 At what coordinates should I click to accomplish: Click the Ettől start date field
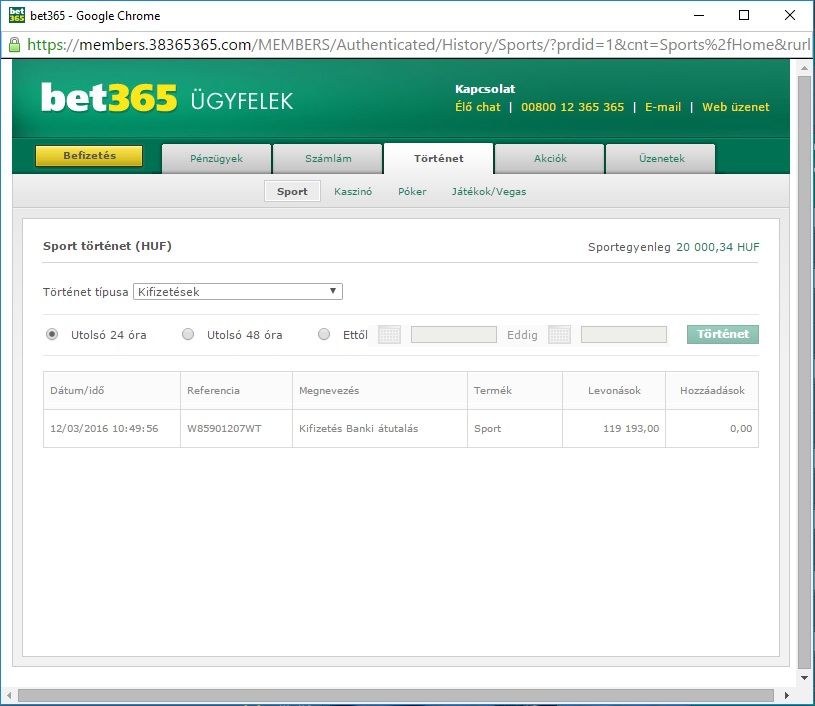point(454,334)
